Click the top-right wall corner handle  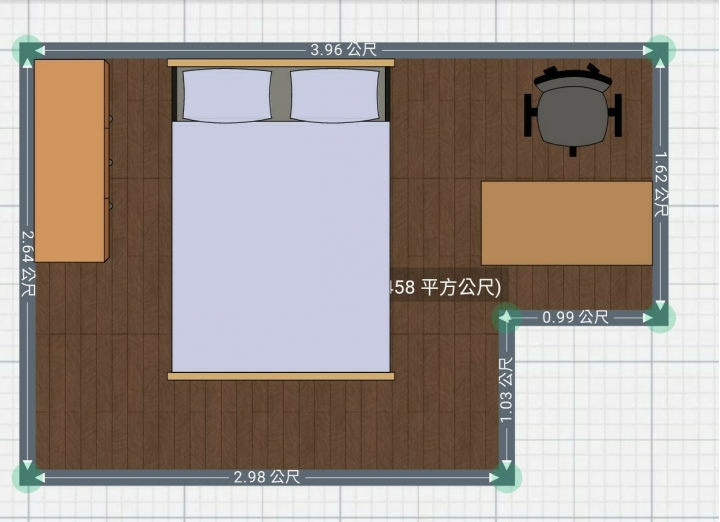pos(660,50)
